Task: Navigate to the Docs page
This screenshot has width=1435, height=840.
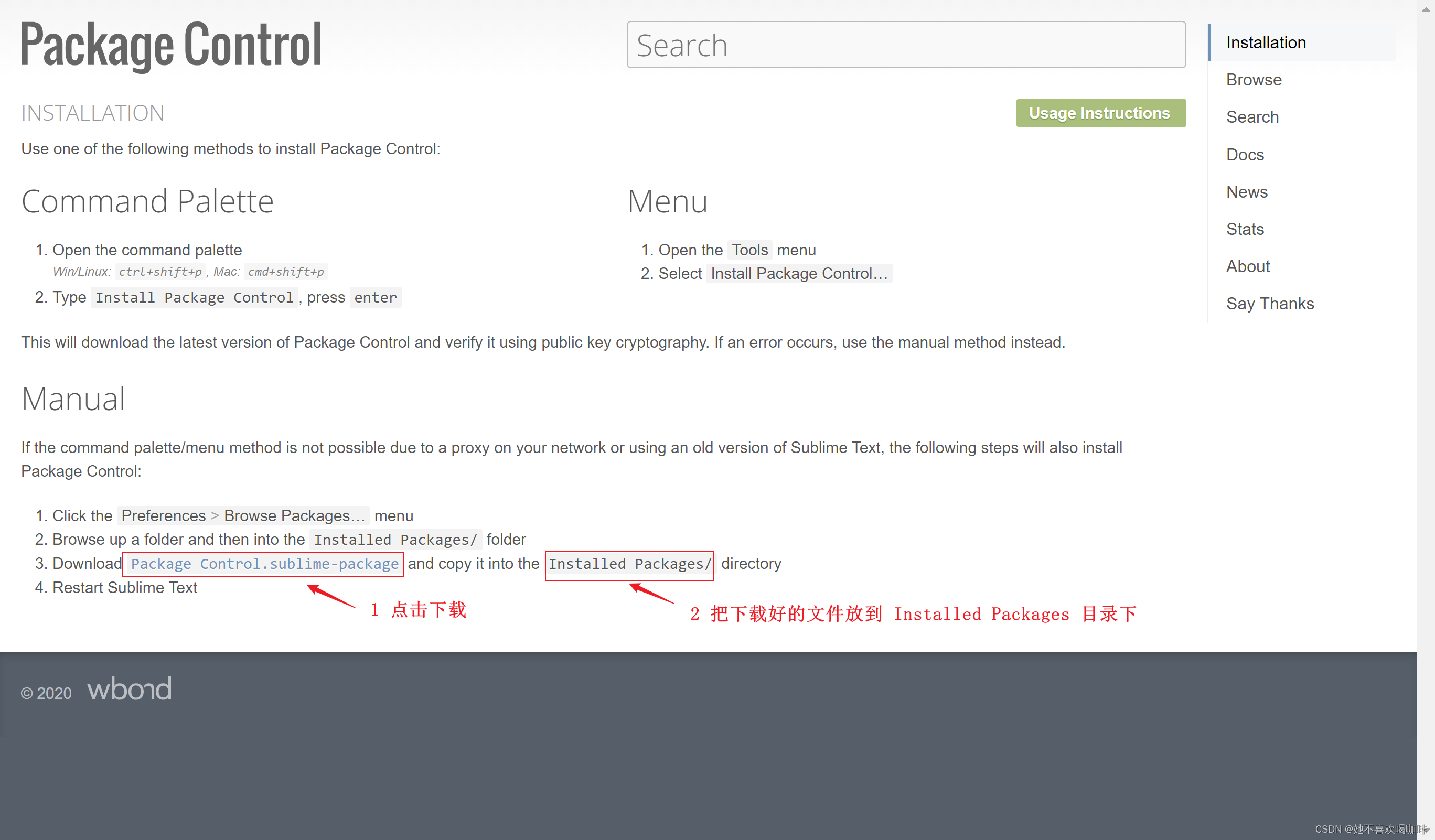Action: [1244, 155]
